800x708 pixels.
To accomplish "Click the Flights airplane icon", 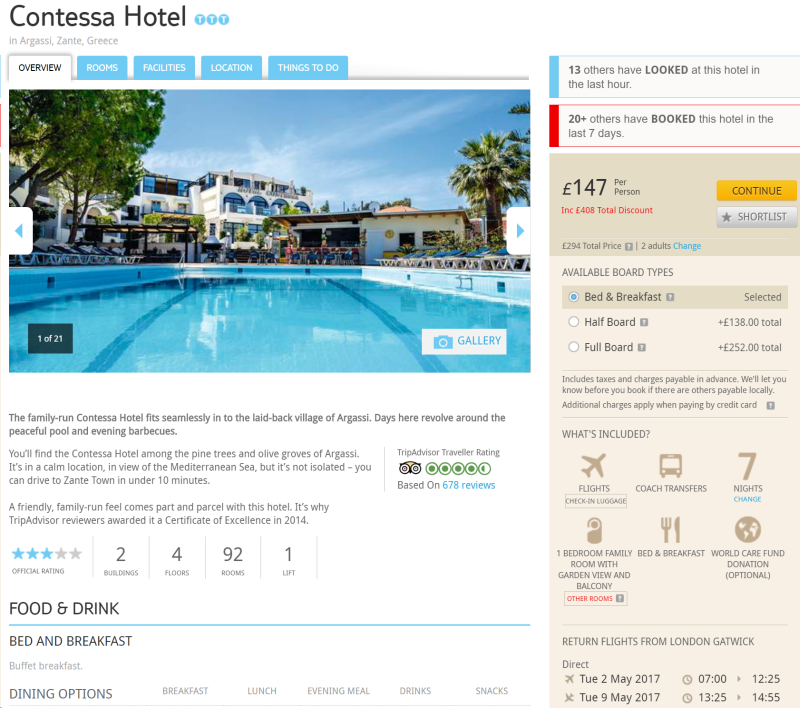I will (593, 466).
